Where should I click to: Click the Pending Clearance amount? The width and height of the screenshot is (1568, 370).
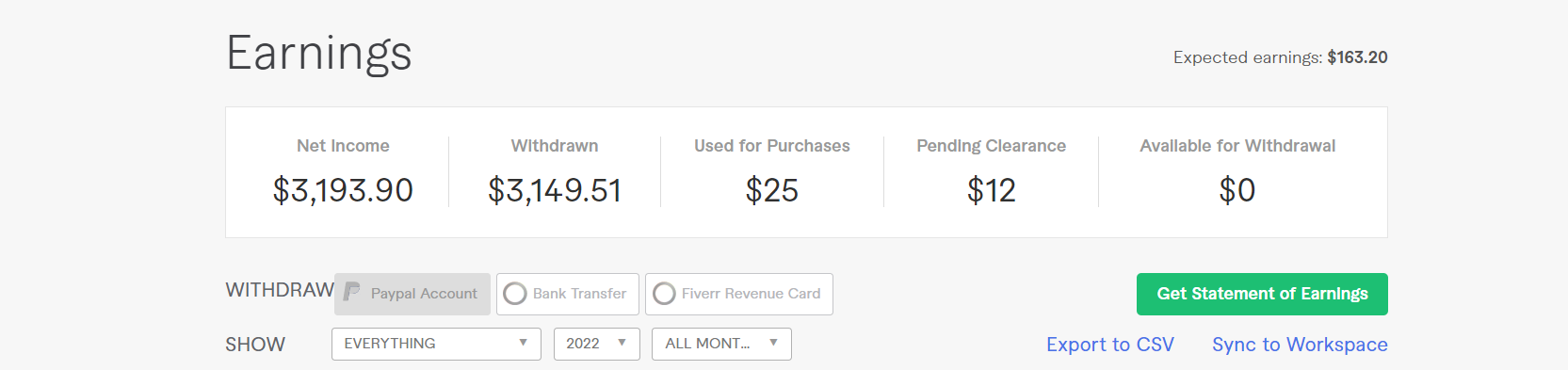pos(992,190)
